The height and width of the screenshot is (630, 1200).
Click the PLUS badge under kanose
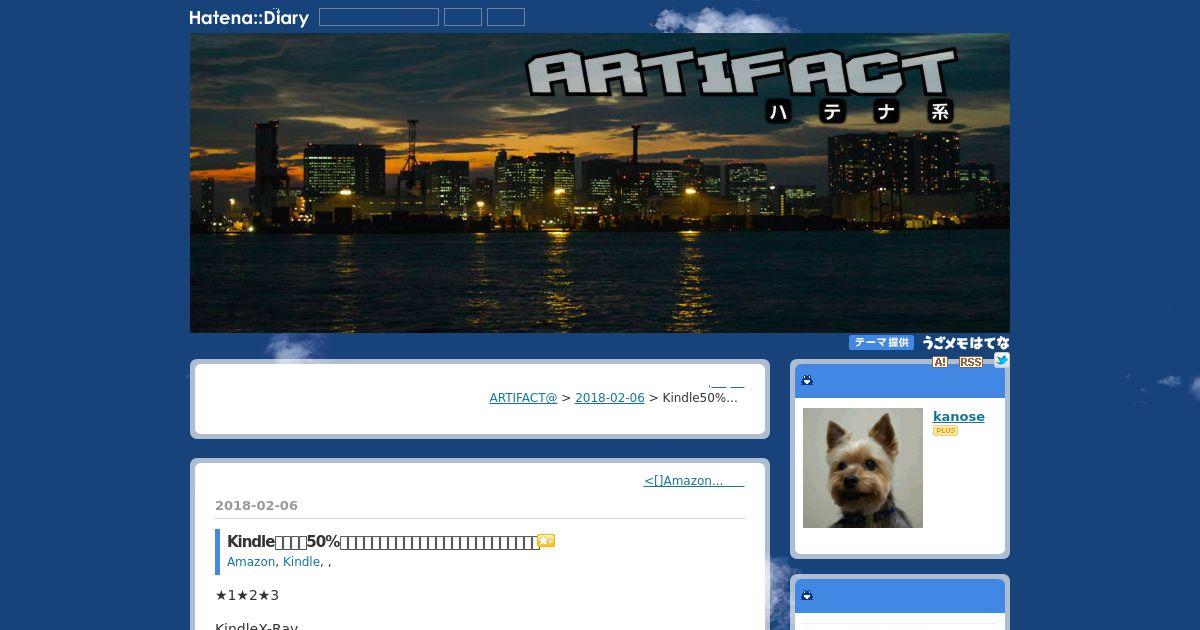click(x=945, y=431)
